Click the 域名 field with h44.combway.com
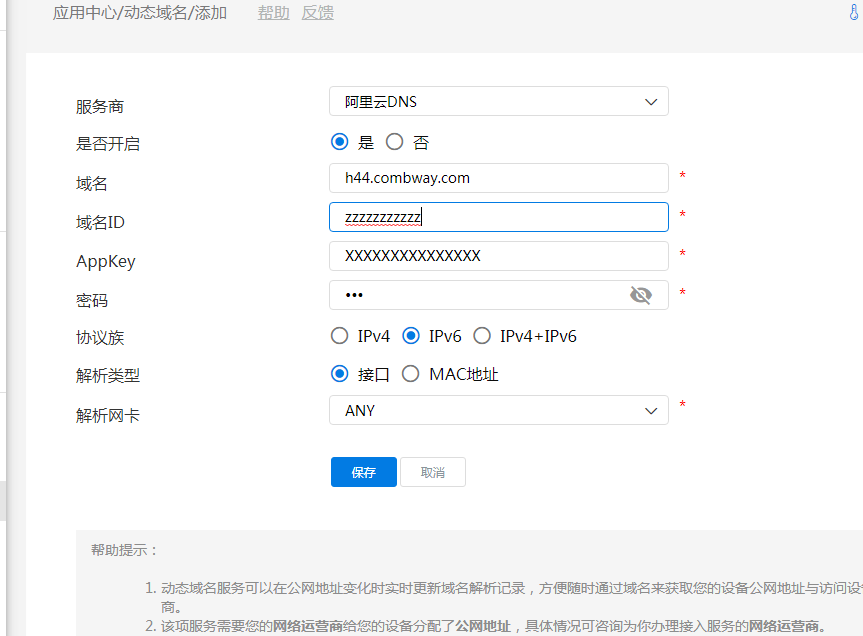The height and width of the screenshot is (636, 863). click(x=498, y=178)
